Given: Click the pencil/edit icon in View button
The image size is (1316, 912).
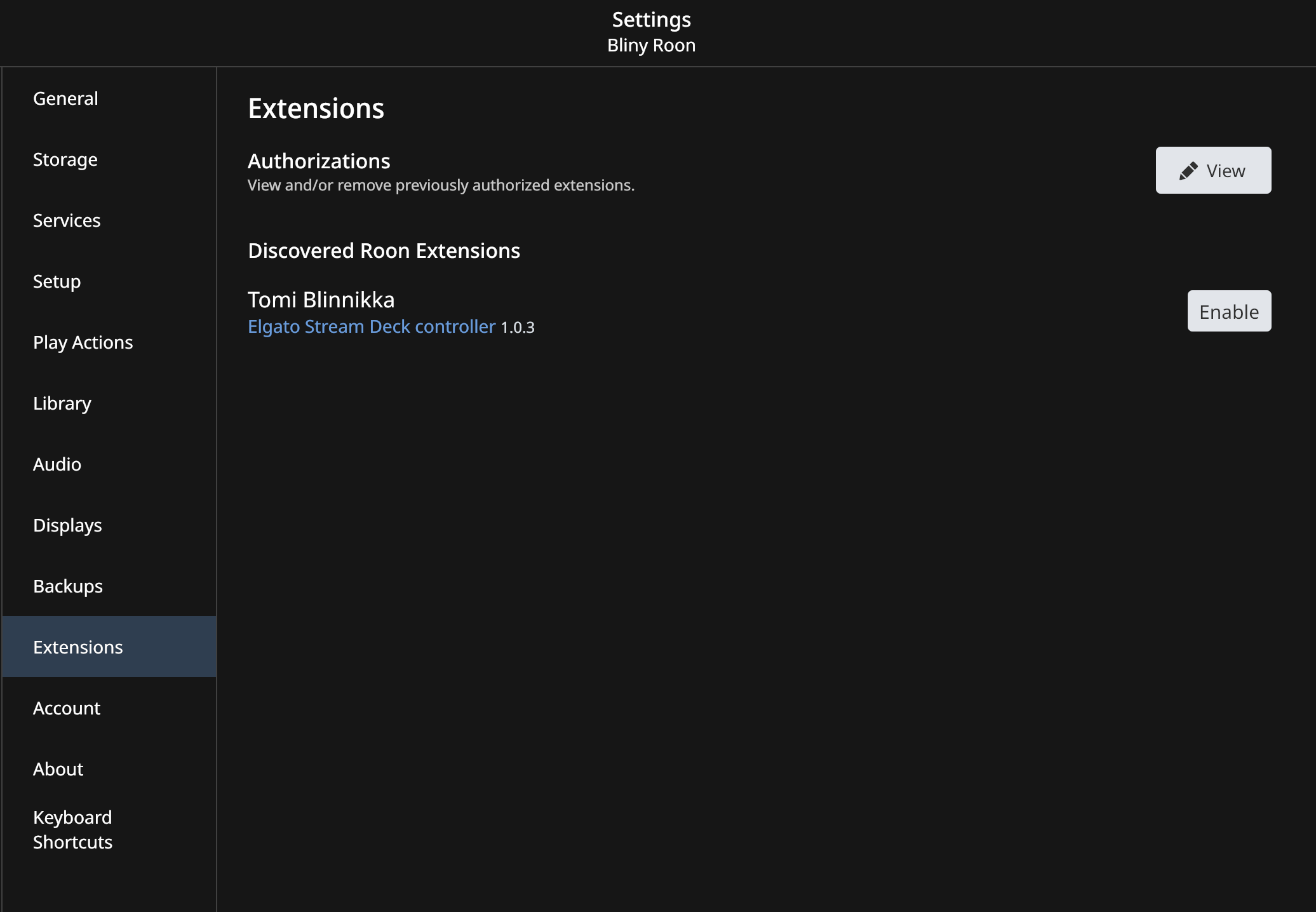Looking at the screenshot, I should tap(1189, 170).
